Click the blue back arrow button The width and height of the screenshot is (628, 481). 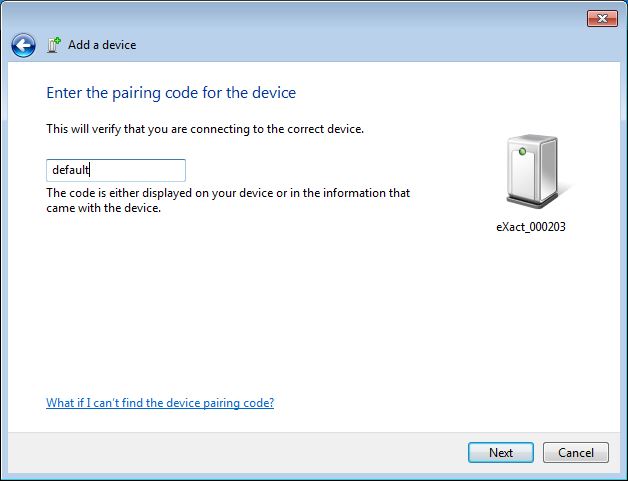[x=23, y=45]
